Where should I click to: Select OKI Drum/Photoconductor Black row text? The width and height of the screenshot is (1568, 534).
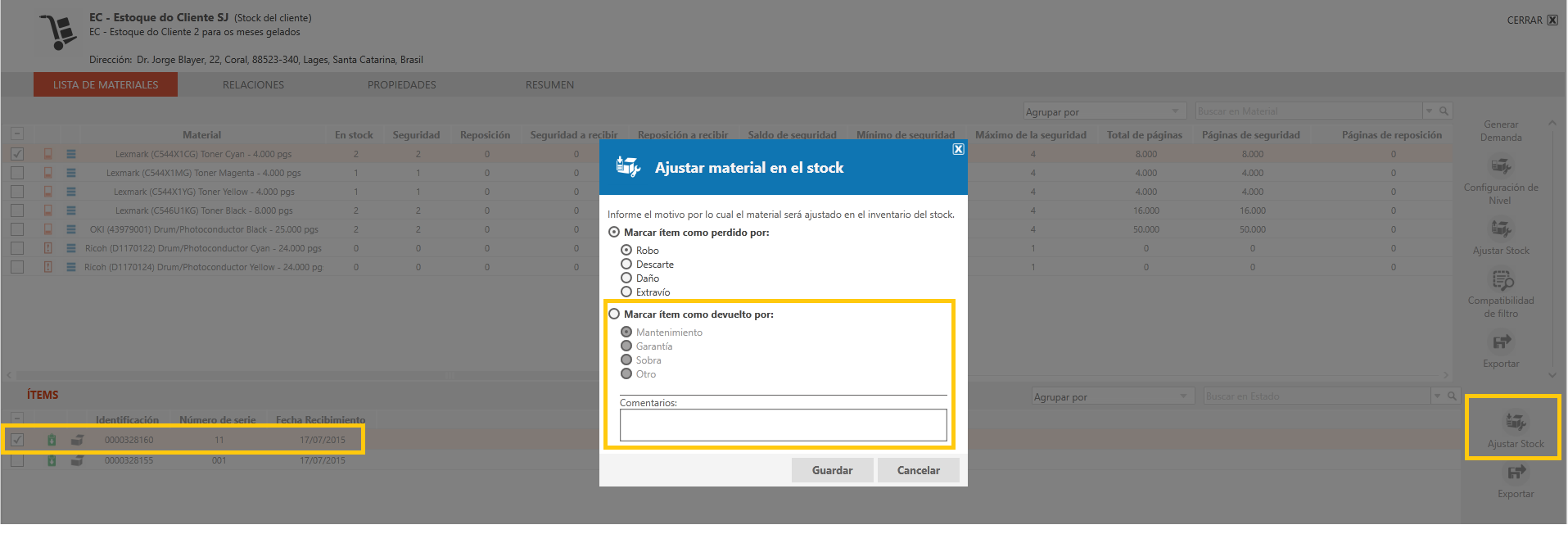[x=204, y=229]
